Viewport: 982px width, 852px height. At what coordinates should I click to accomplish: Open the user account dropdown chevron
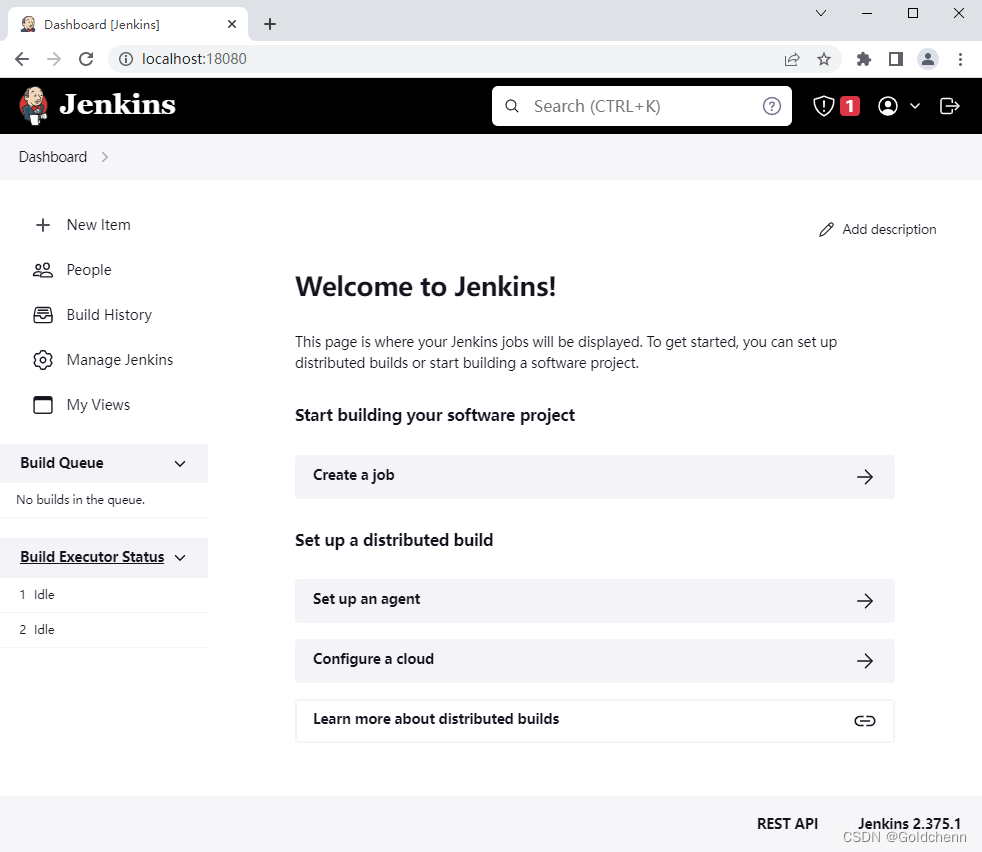pos(915,105)
